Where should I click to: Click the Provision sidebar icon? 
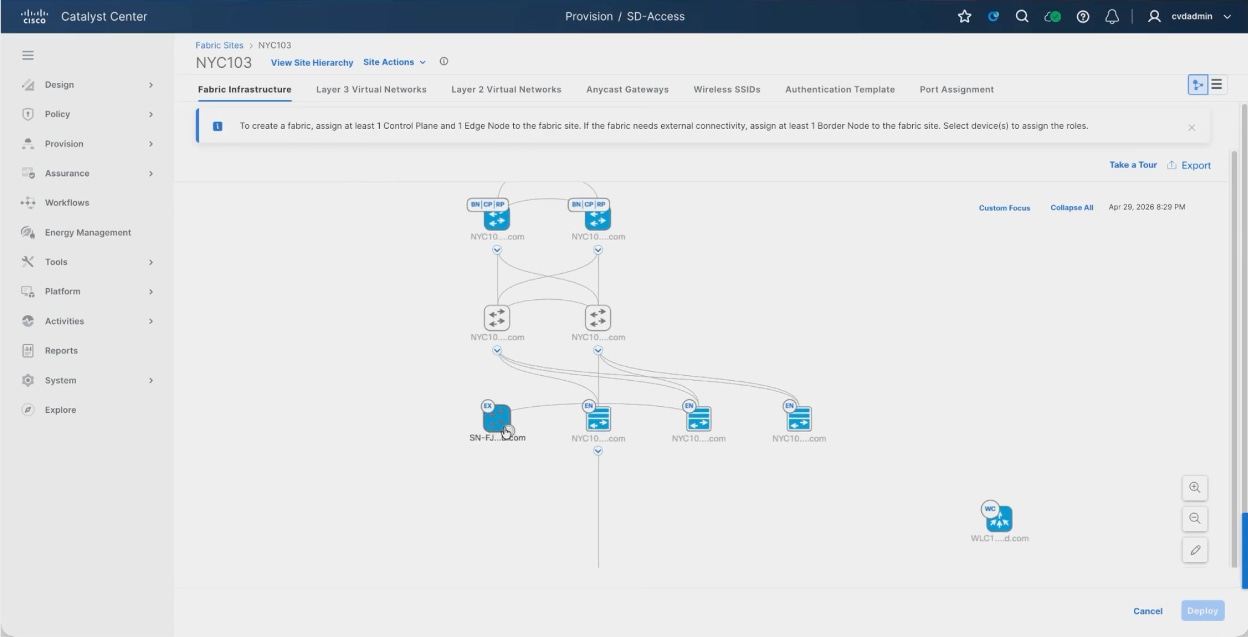[28, 144]
